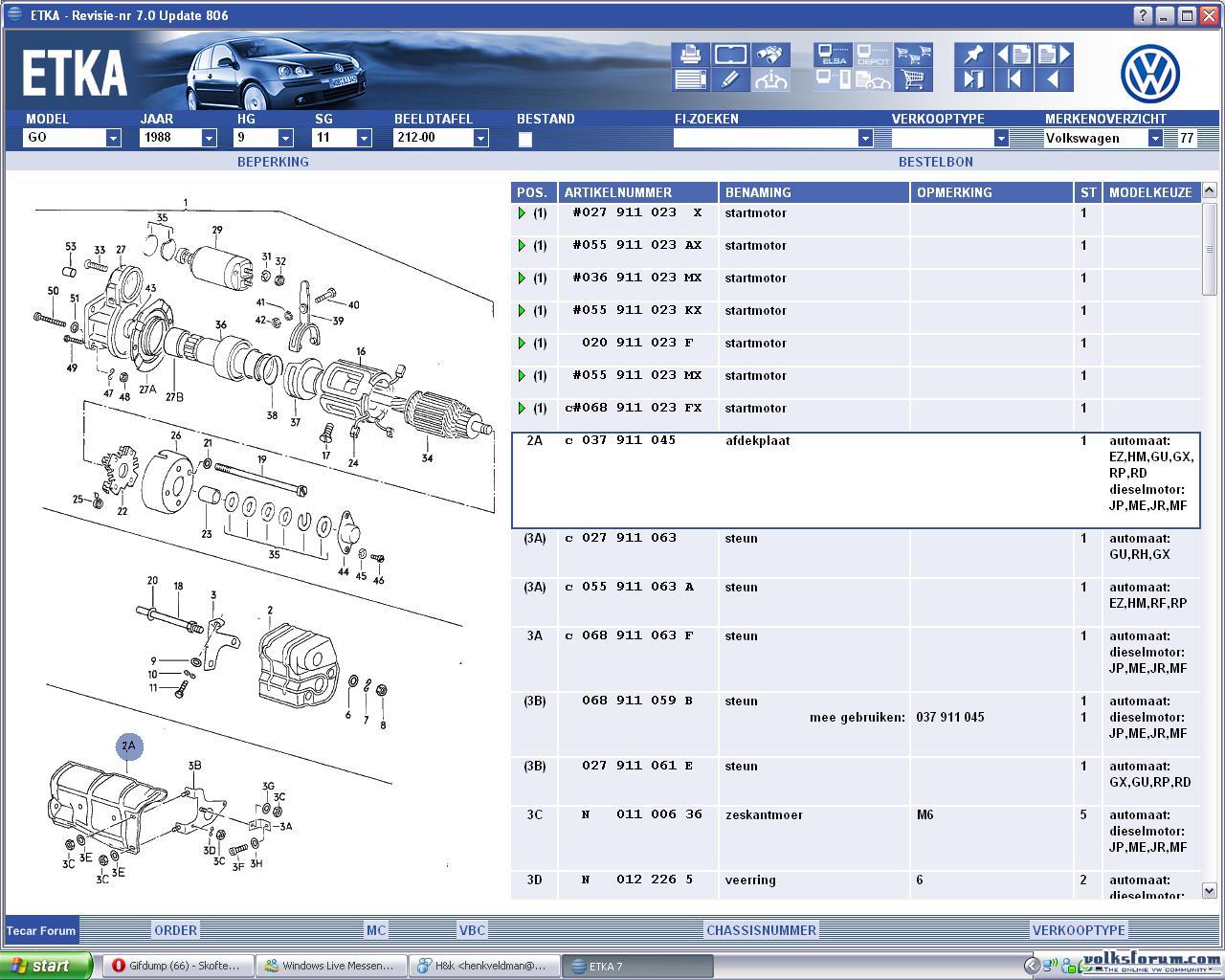Open the SG dropdown
This screenshot has width=1225, height=980.
pos(364,138)
